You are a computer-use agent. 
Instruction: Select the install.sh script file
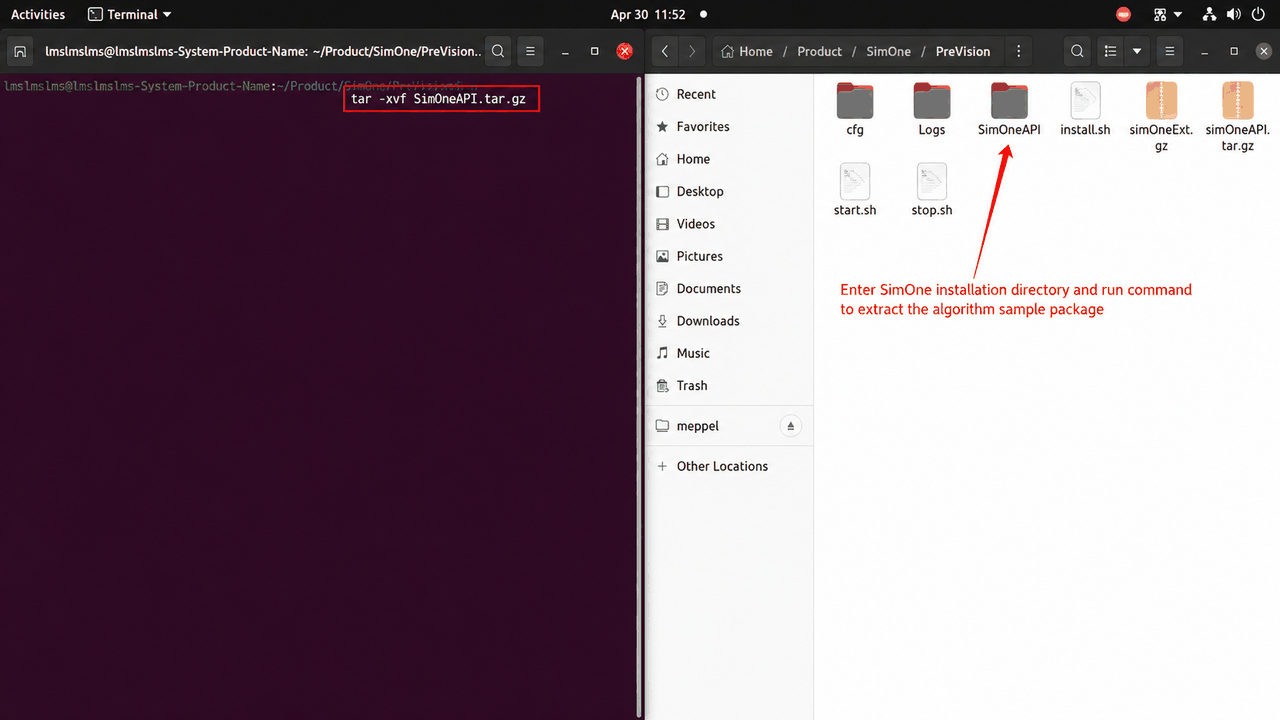click(x=1085, y=110)
